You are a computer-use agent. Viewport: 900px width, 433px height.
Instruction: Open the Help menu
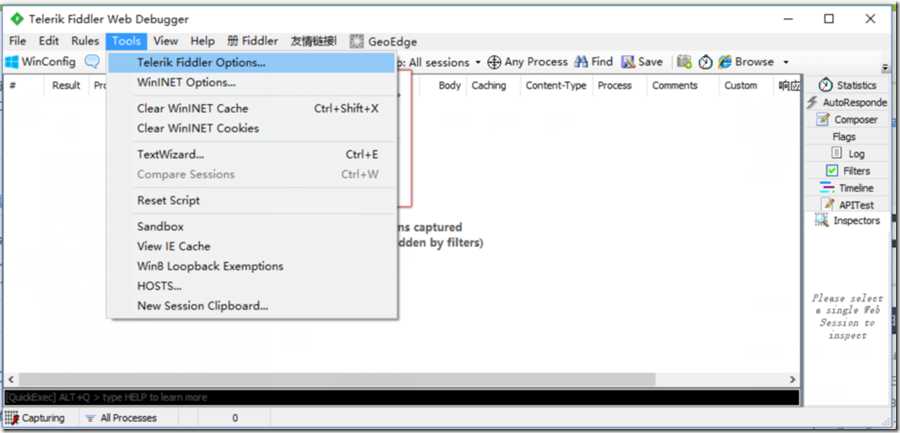[x=203, y=41]
